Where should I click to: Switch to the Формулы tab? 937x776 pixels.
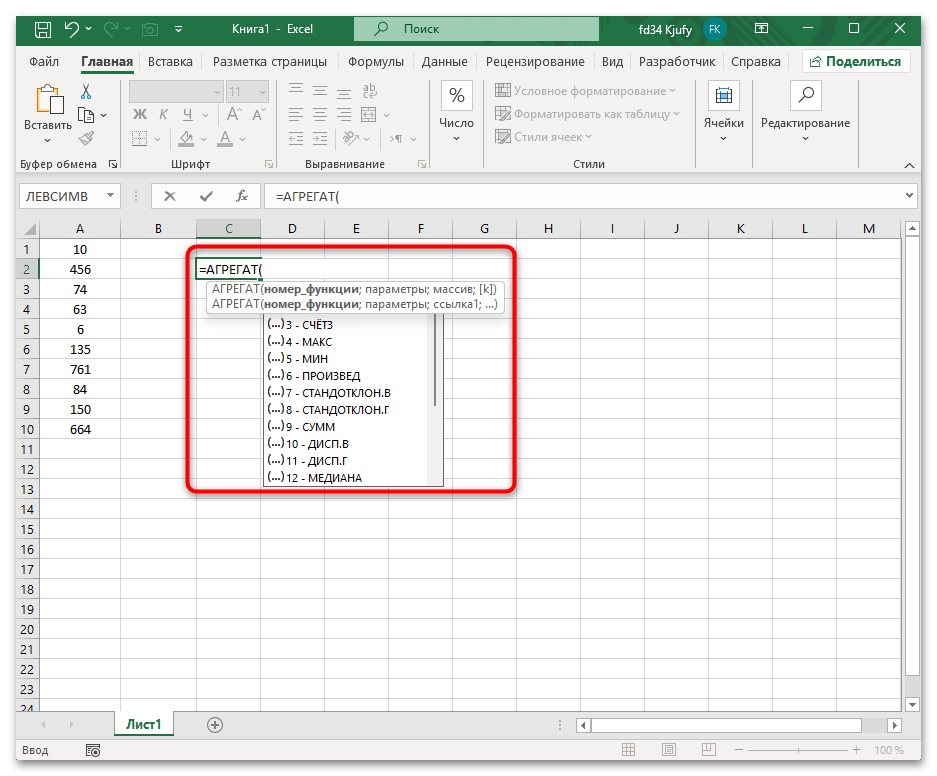click(375, 62)
